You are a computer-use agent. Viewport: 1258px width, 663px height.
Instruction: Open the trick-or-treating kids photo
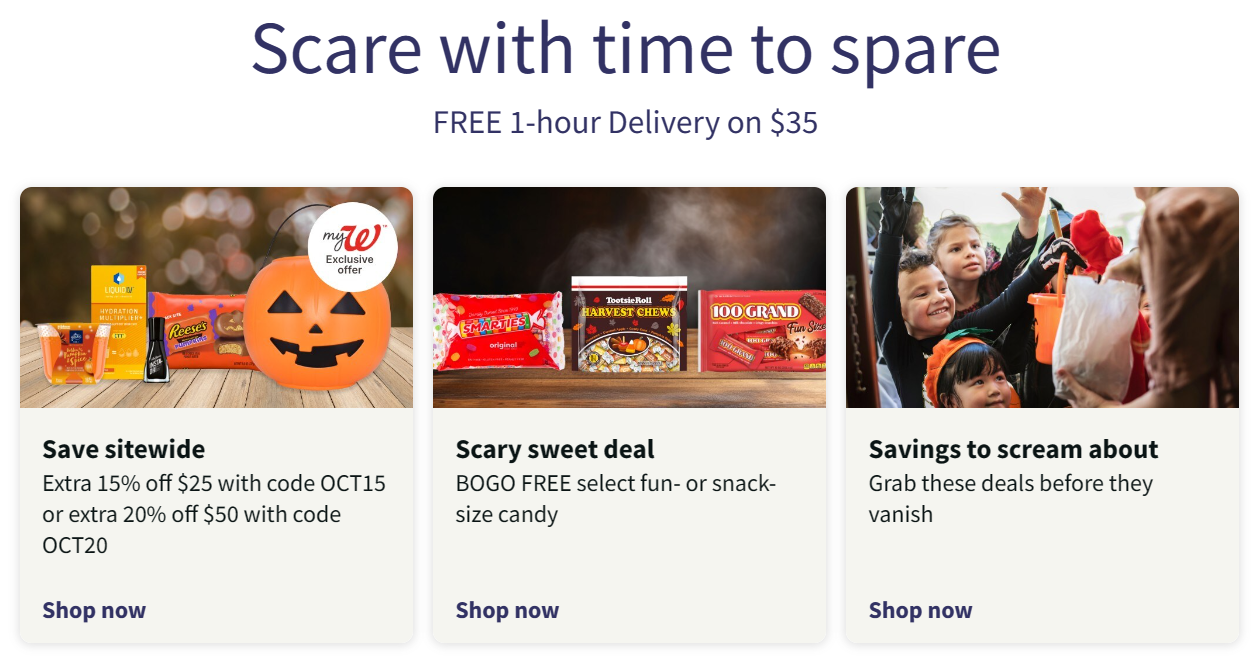1042,297
